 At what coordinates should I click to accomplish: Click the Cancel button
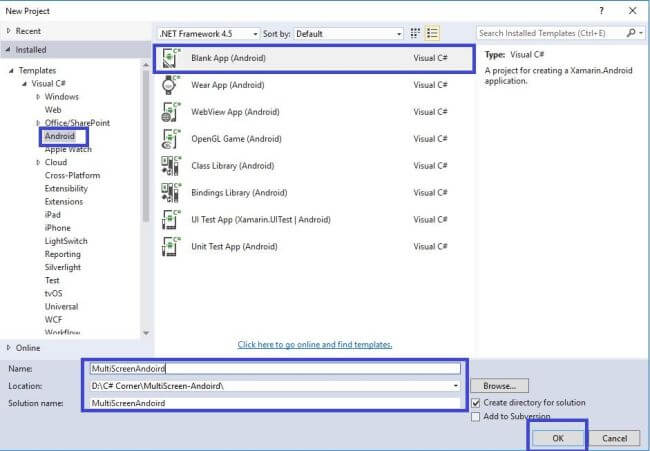614,438
